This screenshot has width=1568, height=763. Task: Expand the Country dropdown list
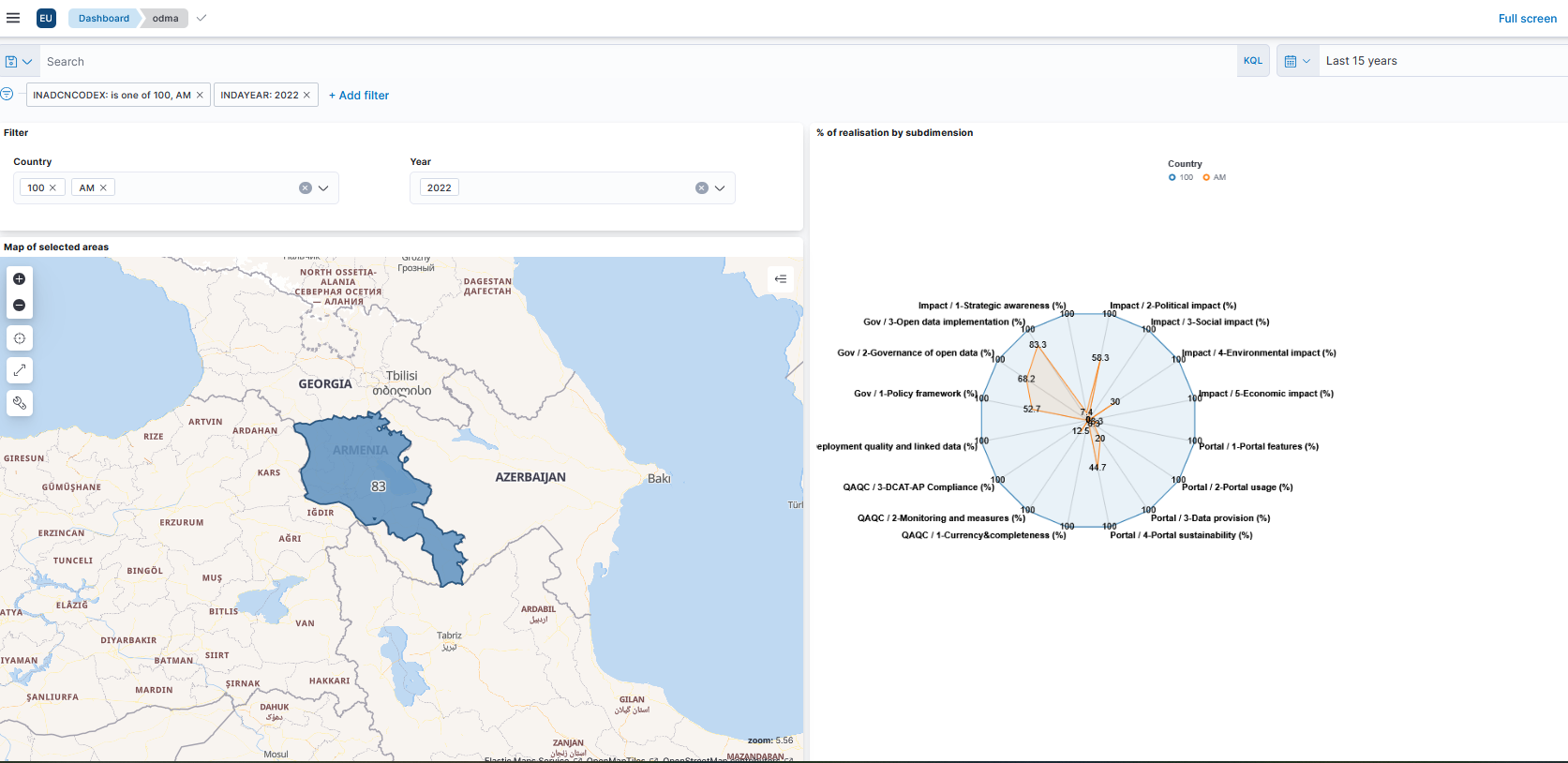pos(323,188)
